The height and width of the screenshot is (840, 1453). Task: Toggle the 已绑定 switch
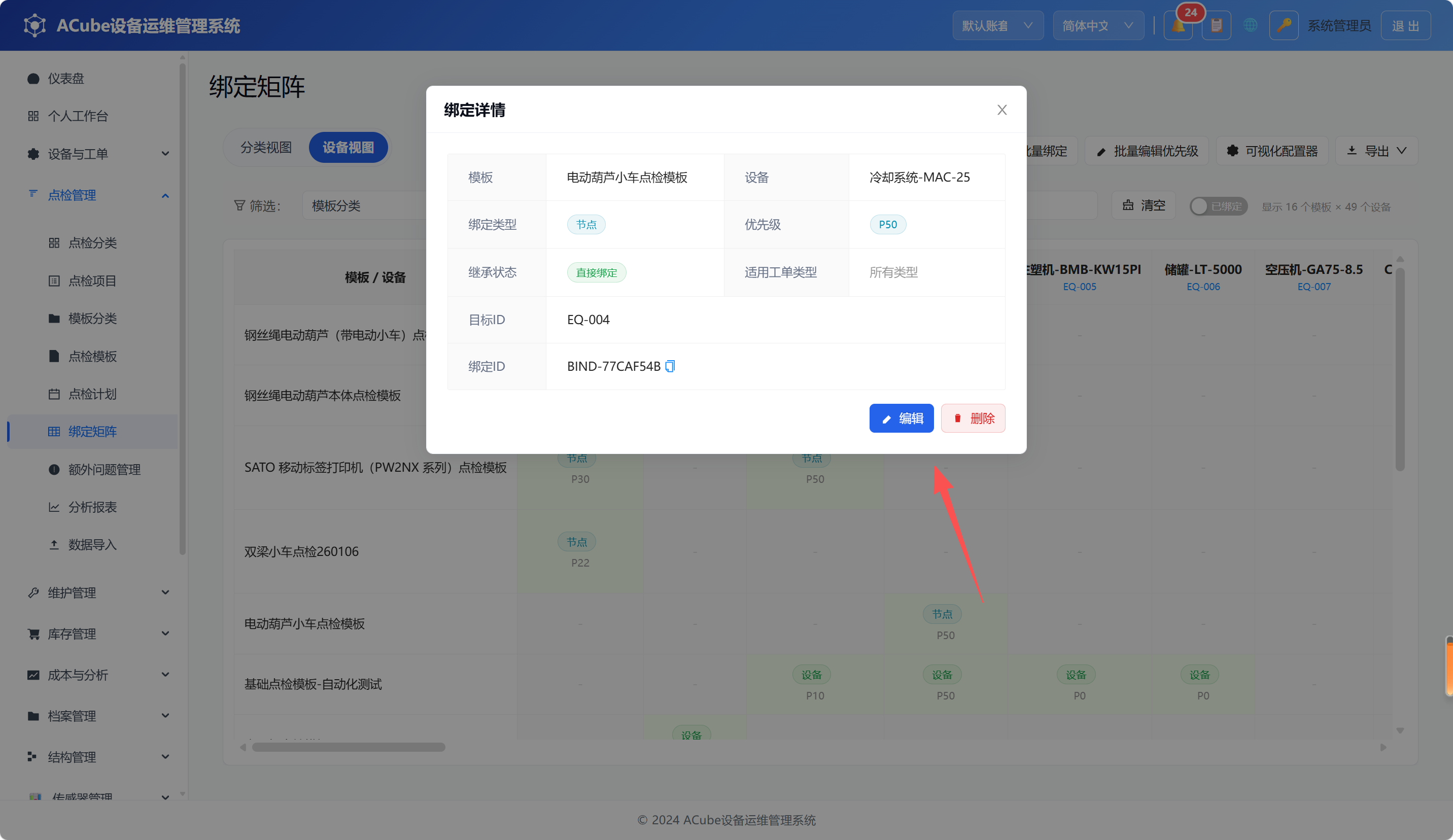[1218, 206]
